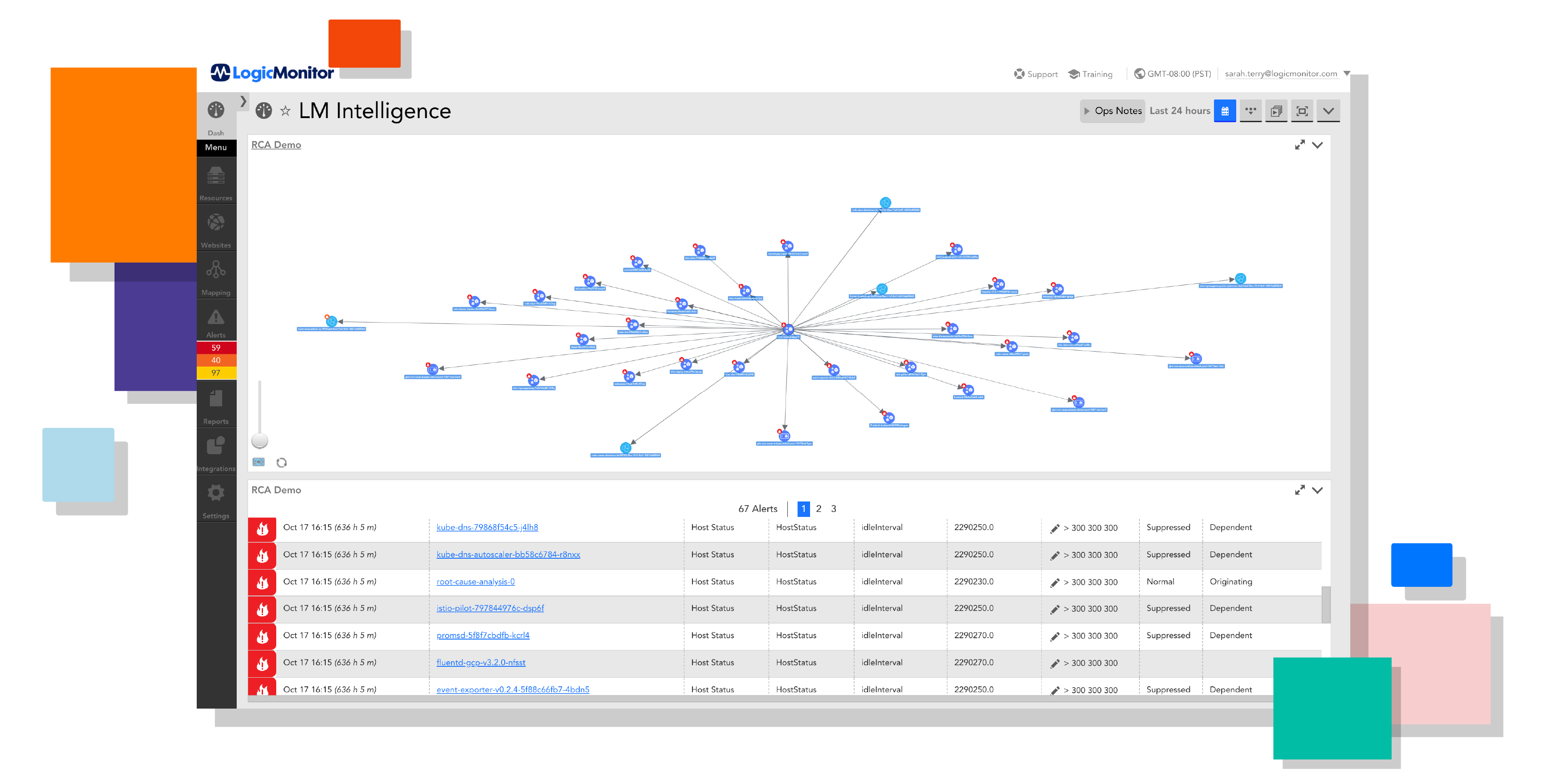Image resolution: width=1547 pixels, height=784 pixels.
Task: Open Training link
Action: point(1090,74)
